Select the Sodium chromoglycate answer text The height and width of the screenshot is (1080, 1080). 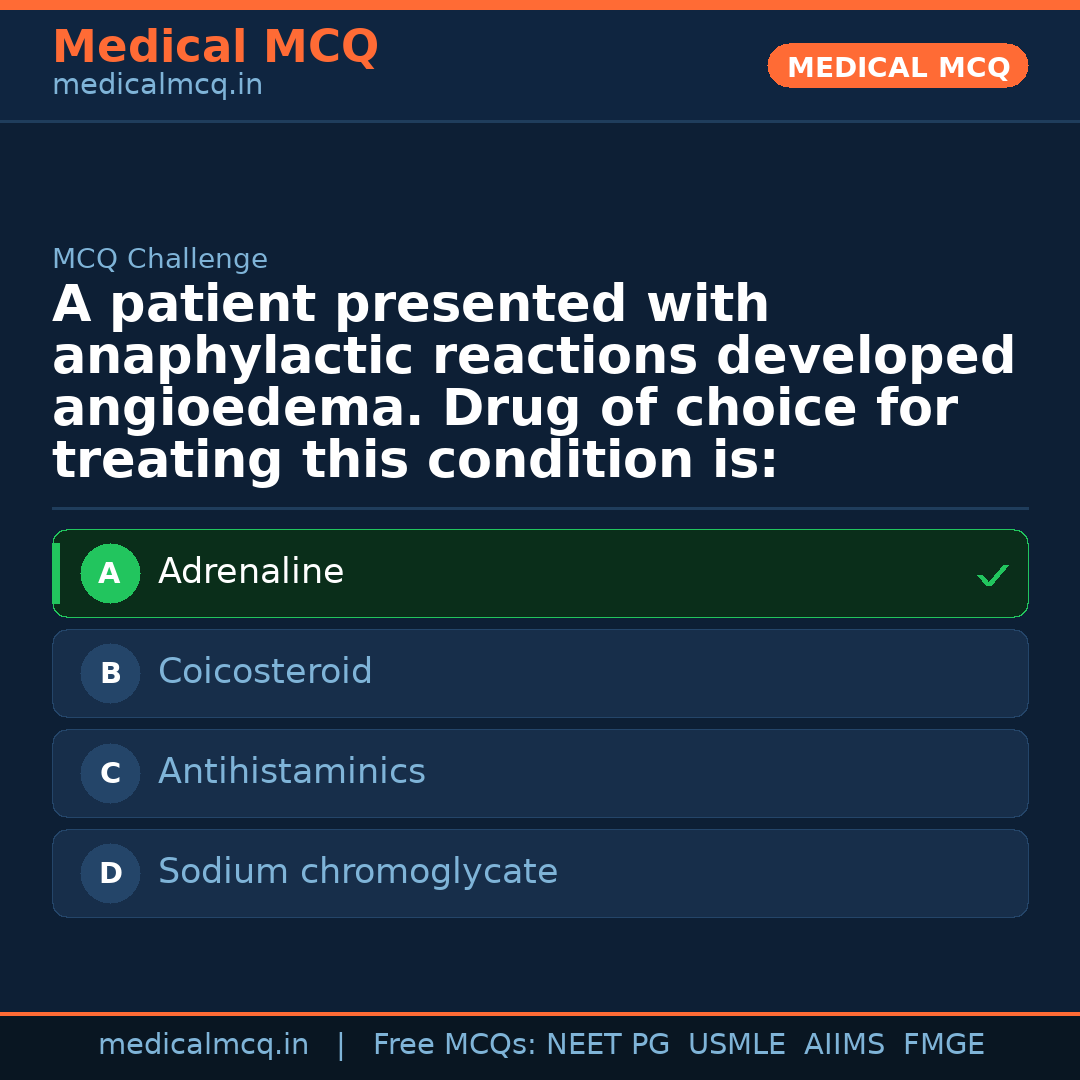(358, 872)
